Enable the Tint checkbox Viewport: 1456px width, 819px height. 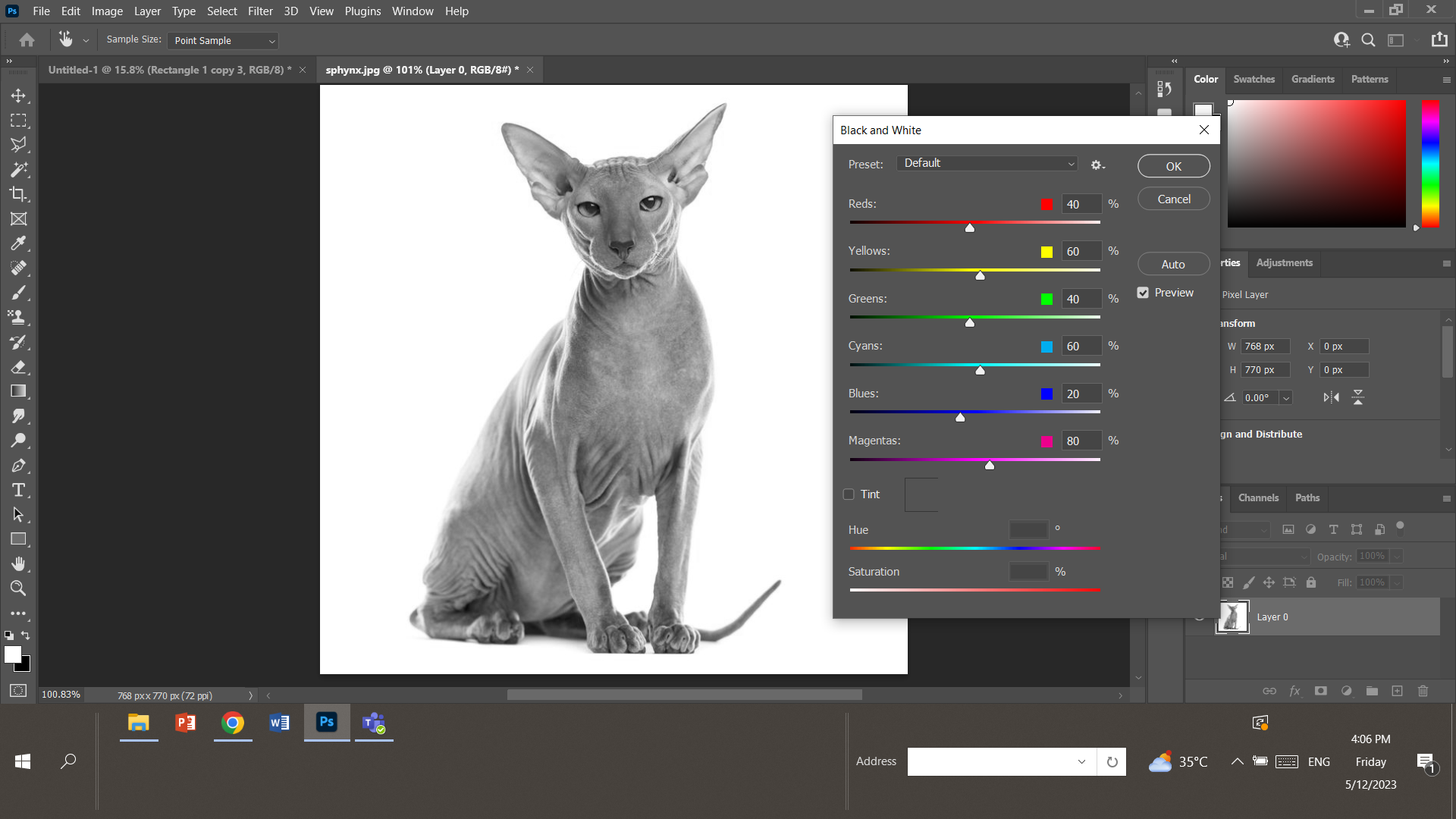click(x=849, y=494)
